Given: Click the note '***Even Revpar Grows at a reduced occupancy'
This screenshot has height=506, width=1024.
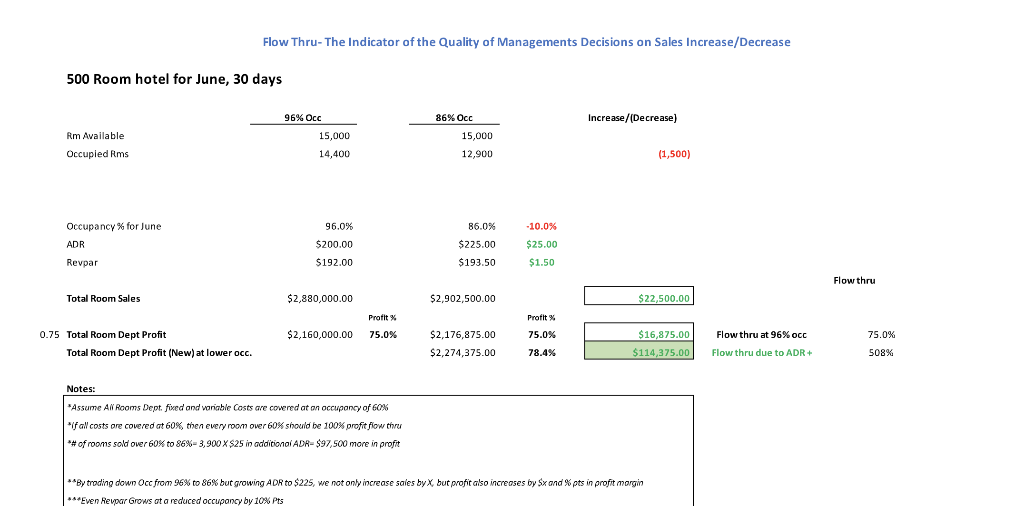Looking at the screenshot, I should [176, 501].
